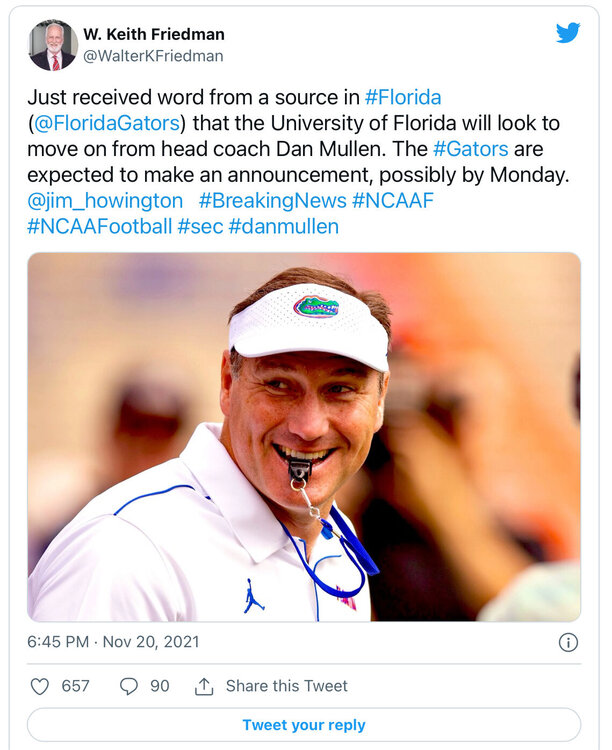Click the #sec hashtag
The height and width of the screenshot is (750, 612).
point(200,226)
